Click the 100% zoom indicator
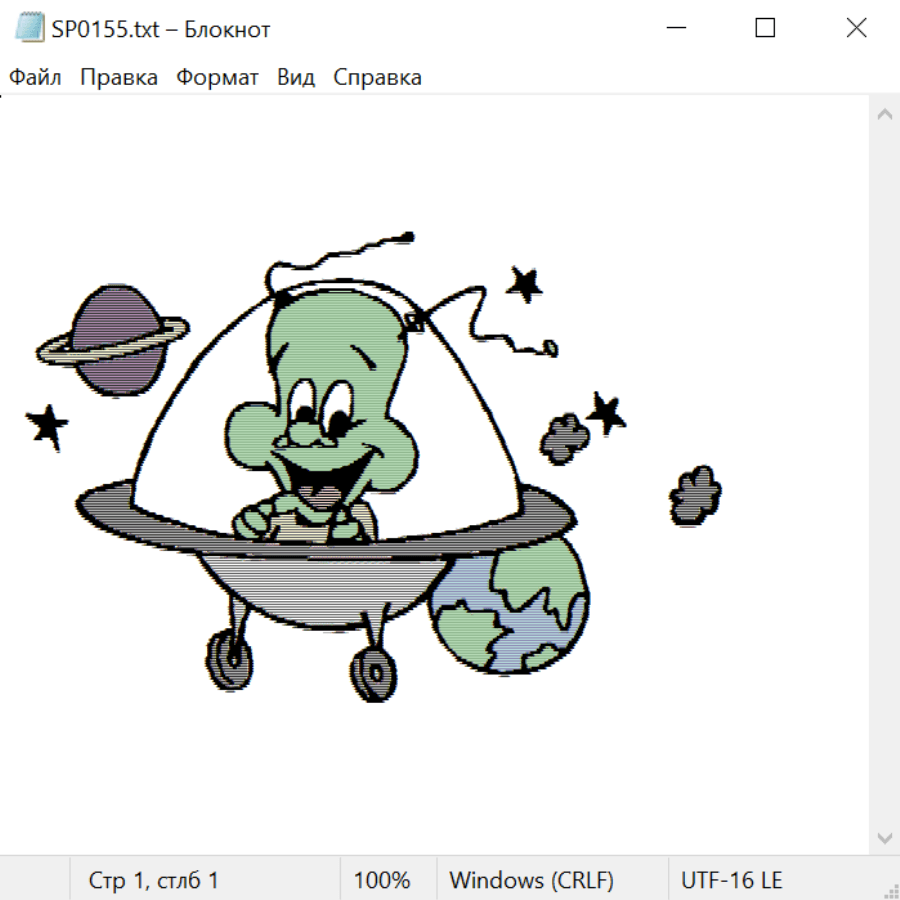The height and width of the screenshot is (900, 900). click(382, 881)
